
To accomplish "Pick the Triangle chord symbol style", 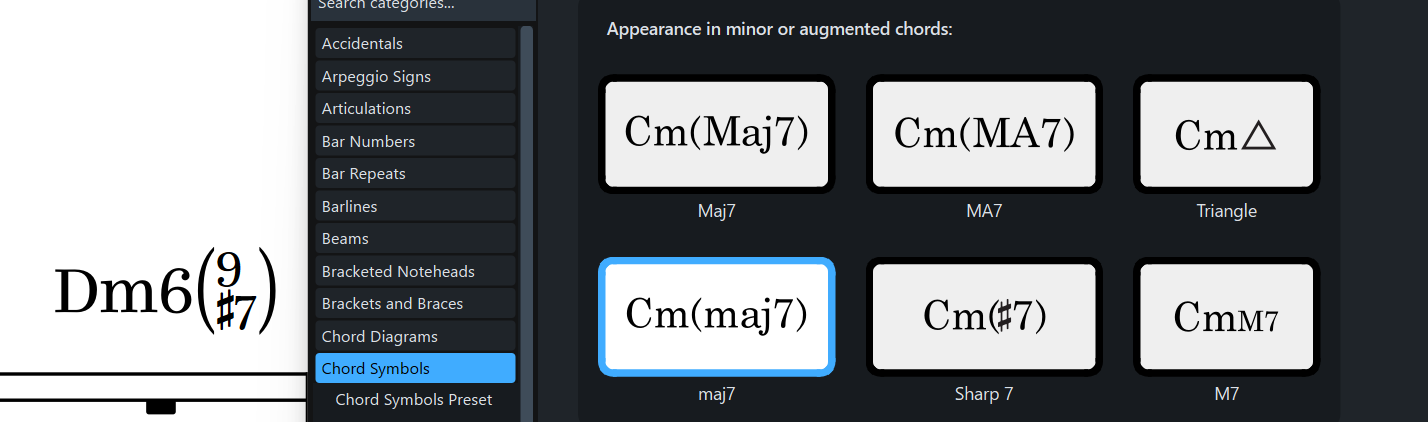I will pos(1226,134).
